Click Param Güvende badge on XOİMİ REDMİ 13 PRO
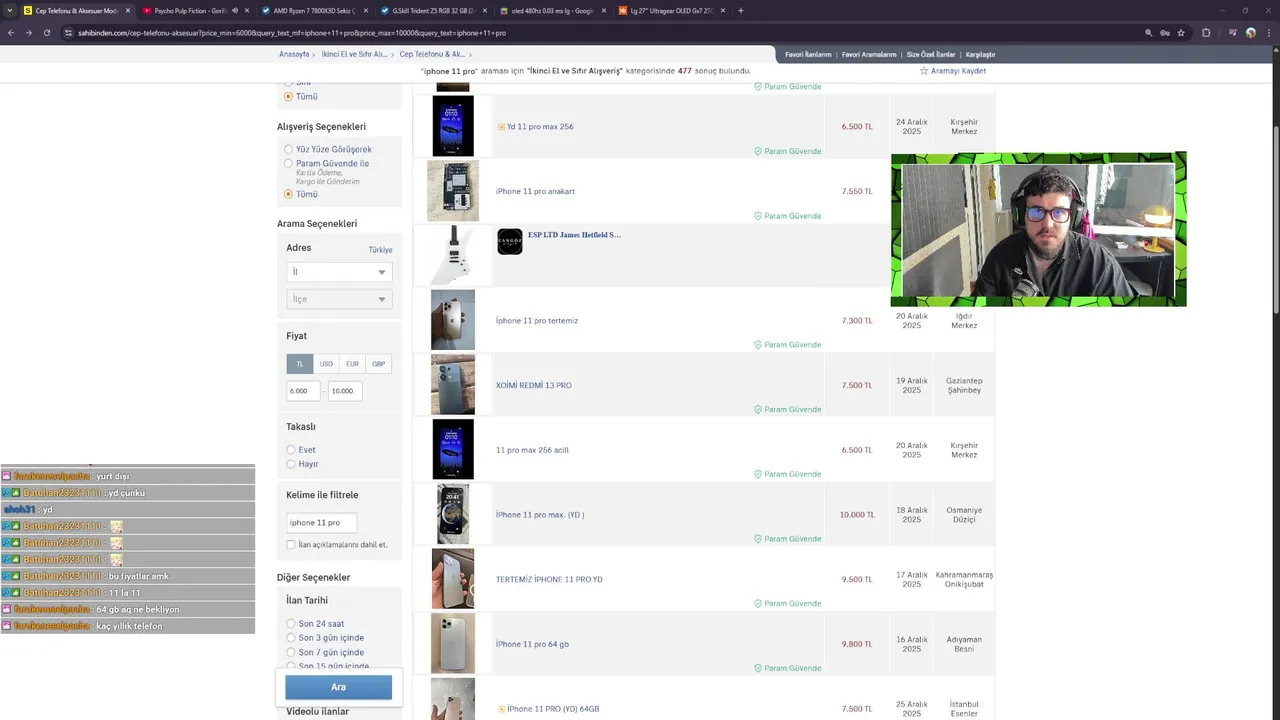Image resolution: width=1280 pixels, height=720 pixels. pos(787,409)
